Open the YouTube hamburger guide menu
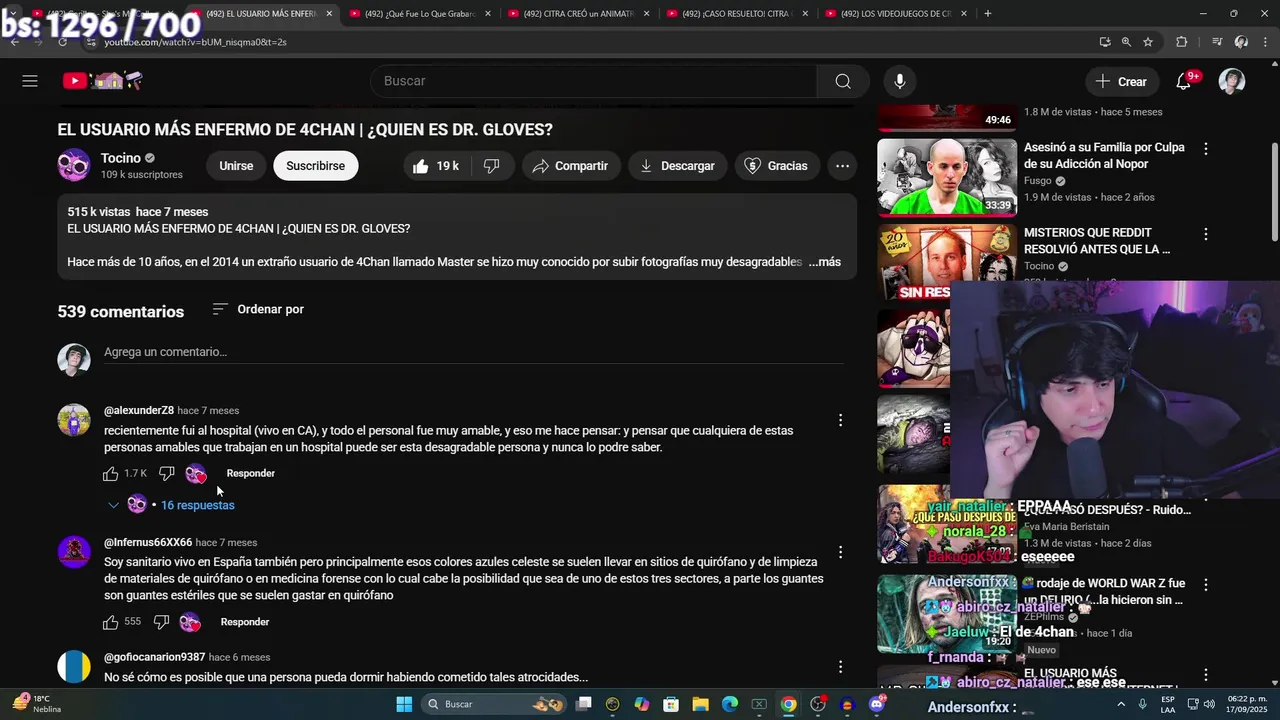 tap(30, 81)
